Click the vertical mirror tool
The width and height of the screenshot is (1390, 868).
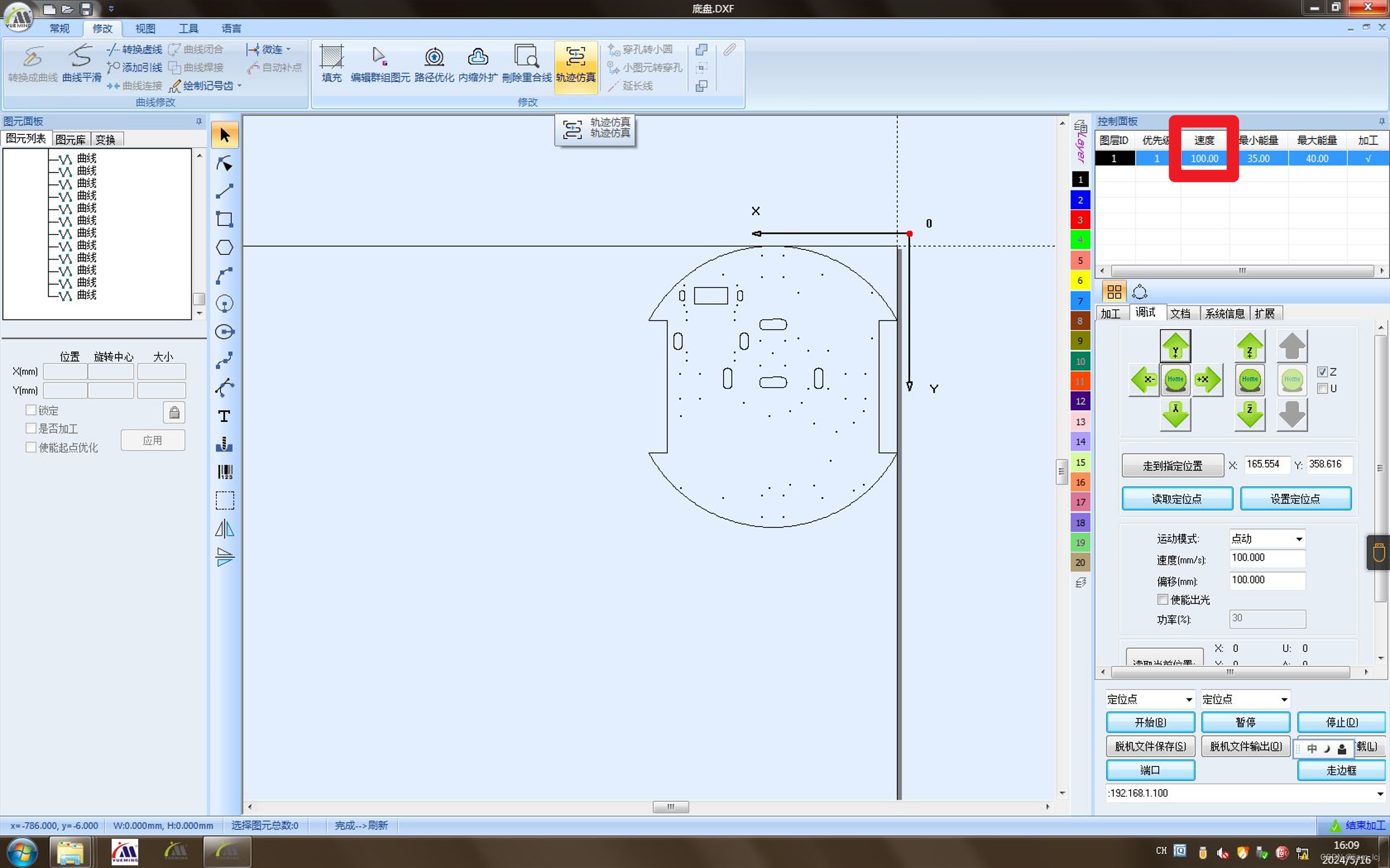point(224,557)
